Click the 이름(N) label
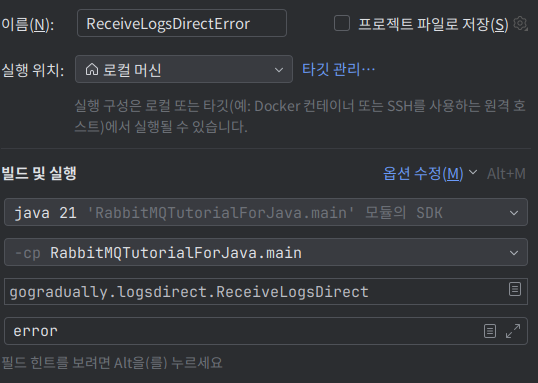 27,24
